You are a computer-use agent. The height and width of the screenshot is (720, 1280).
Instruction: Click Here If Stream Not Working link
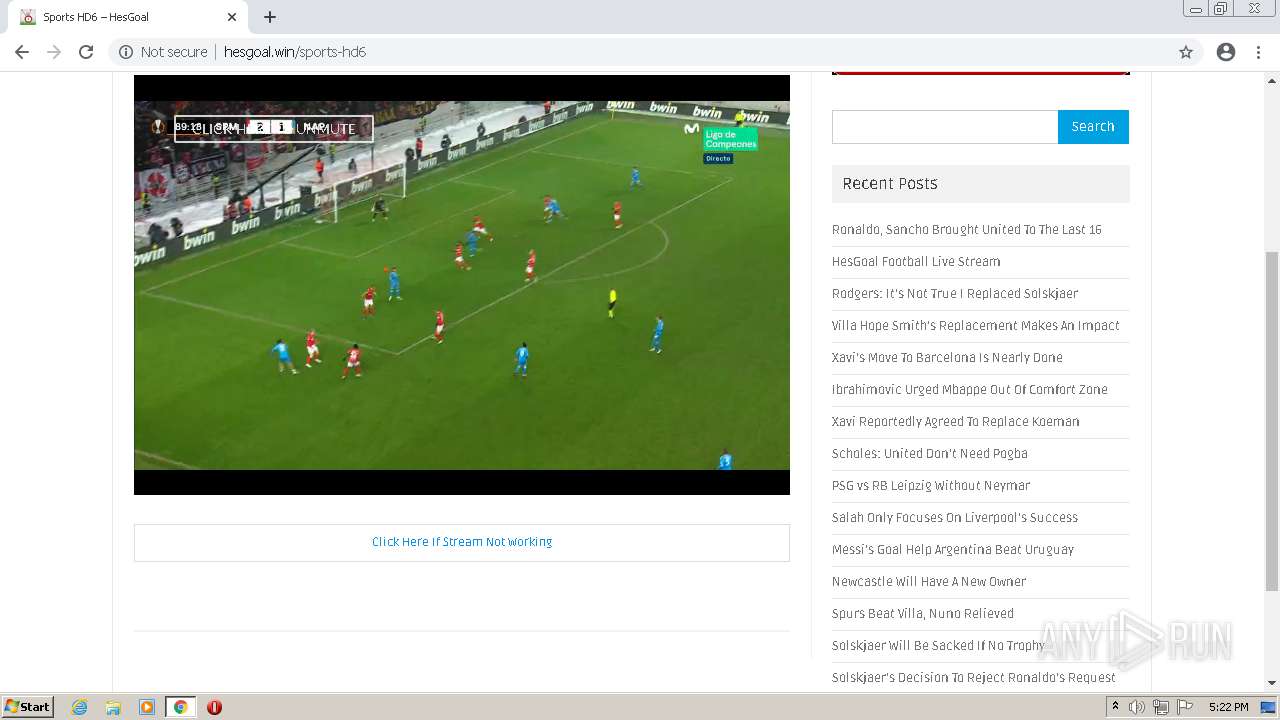pos(462,542)
